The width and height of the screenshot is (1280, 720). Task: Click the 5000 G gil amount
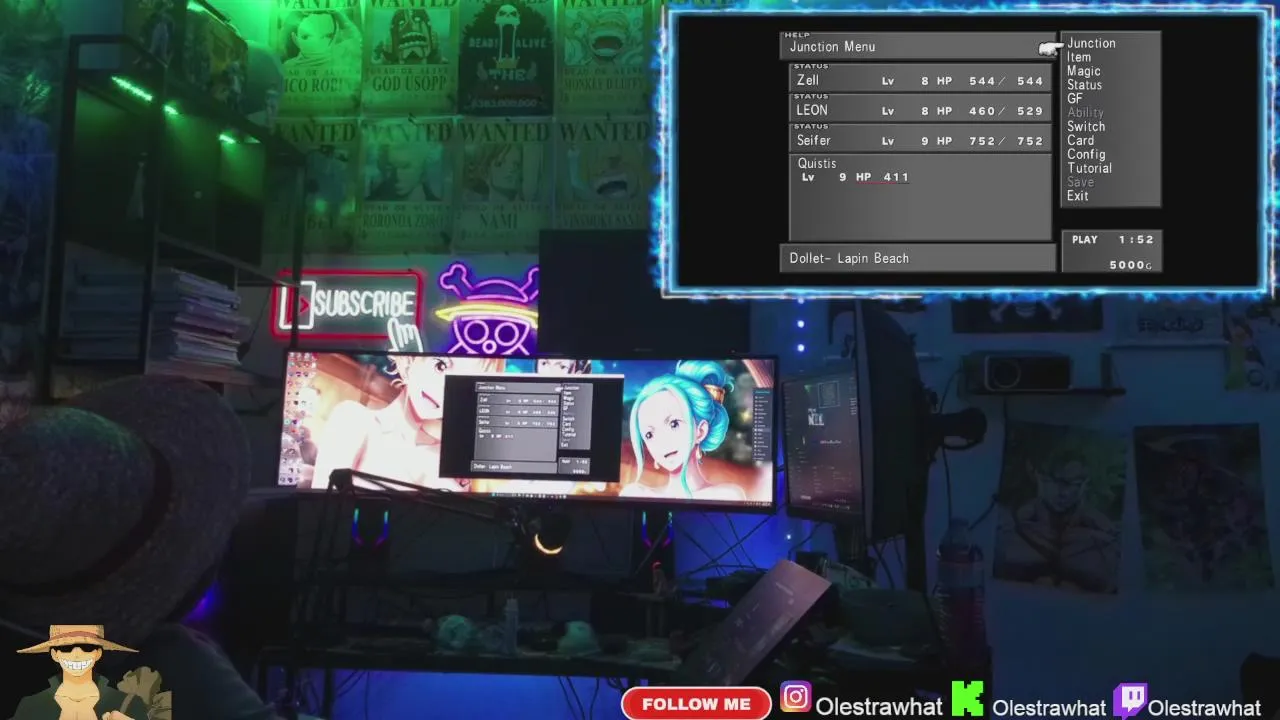click(1130, 265)
